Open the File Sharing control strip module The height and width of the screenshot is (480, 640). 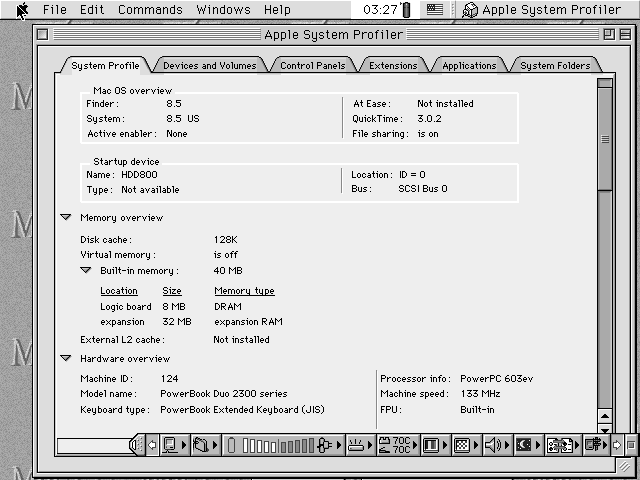pyautogui.click(x=204, y=445)
